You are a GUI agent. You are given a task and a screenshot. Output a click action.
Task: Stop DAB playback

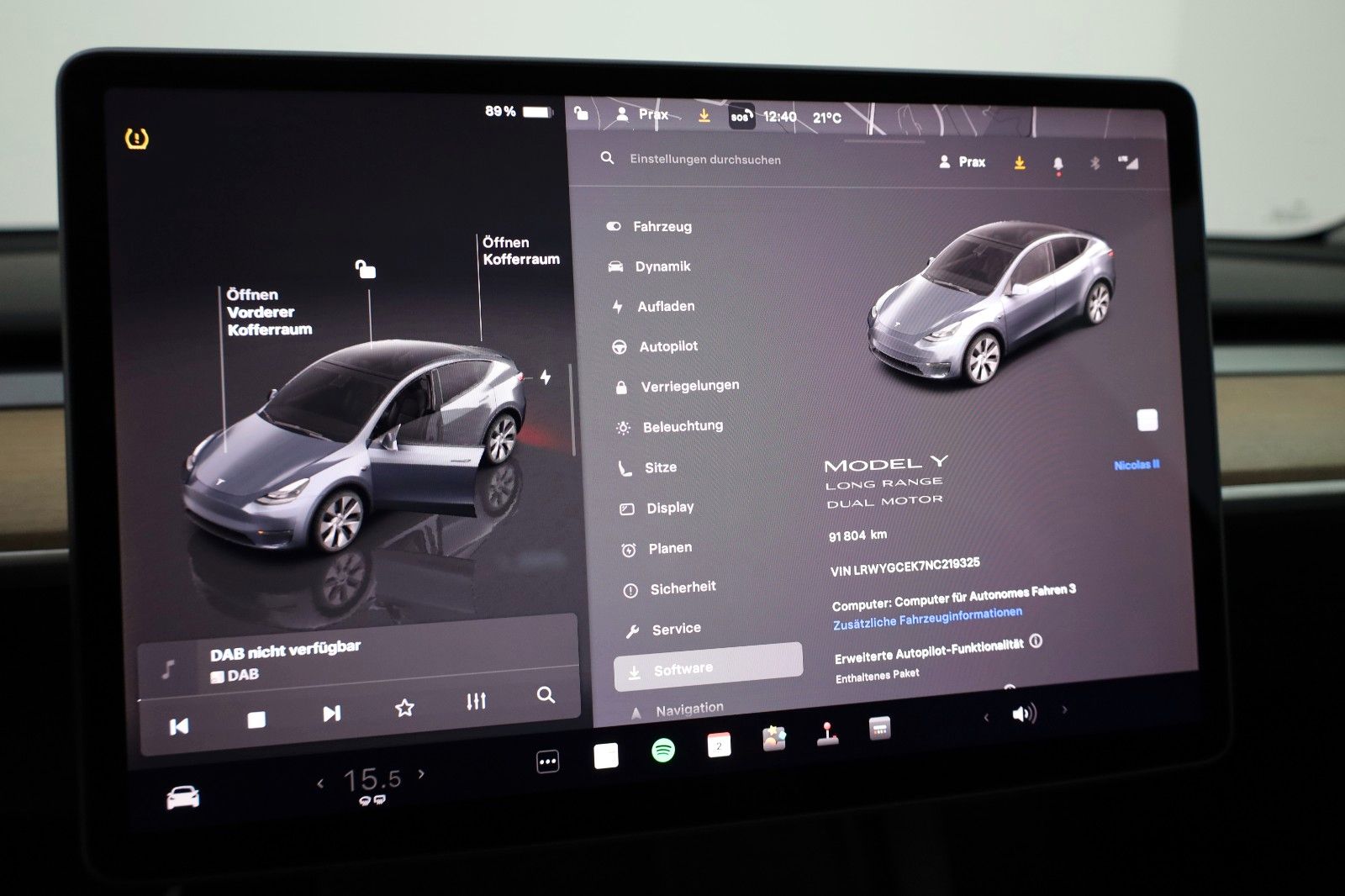click(256, 719)
